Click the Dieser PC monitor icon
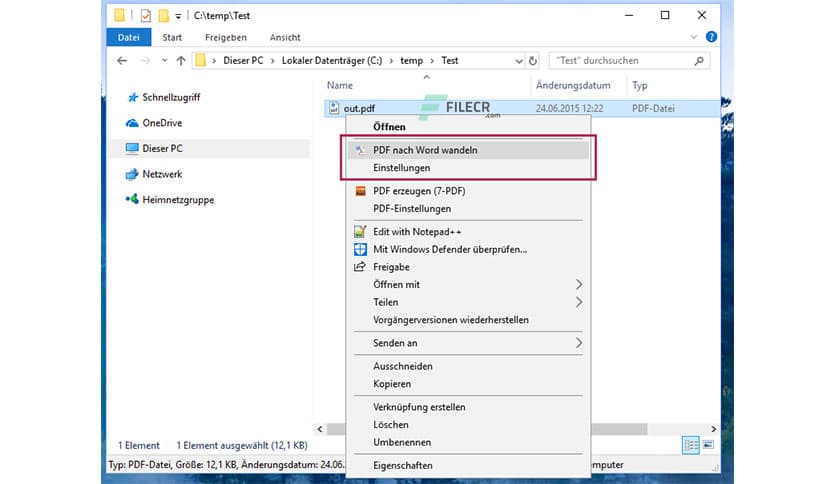The image size is (836, 484). coord(132,148)
